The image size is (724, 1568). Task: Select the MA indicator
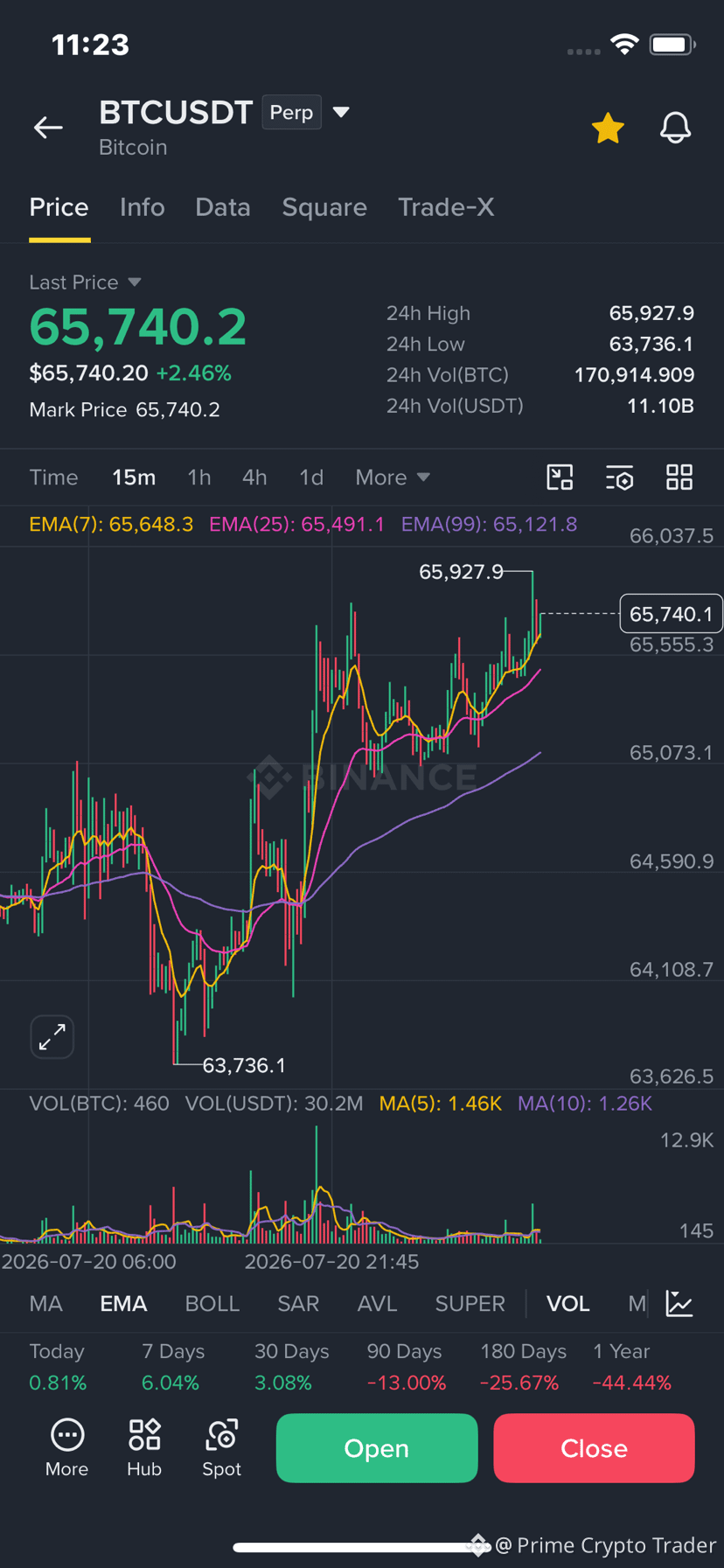tap(45, 1304)
